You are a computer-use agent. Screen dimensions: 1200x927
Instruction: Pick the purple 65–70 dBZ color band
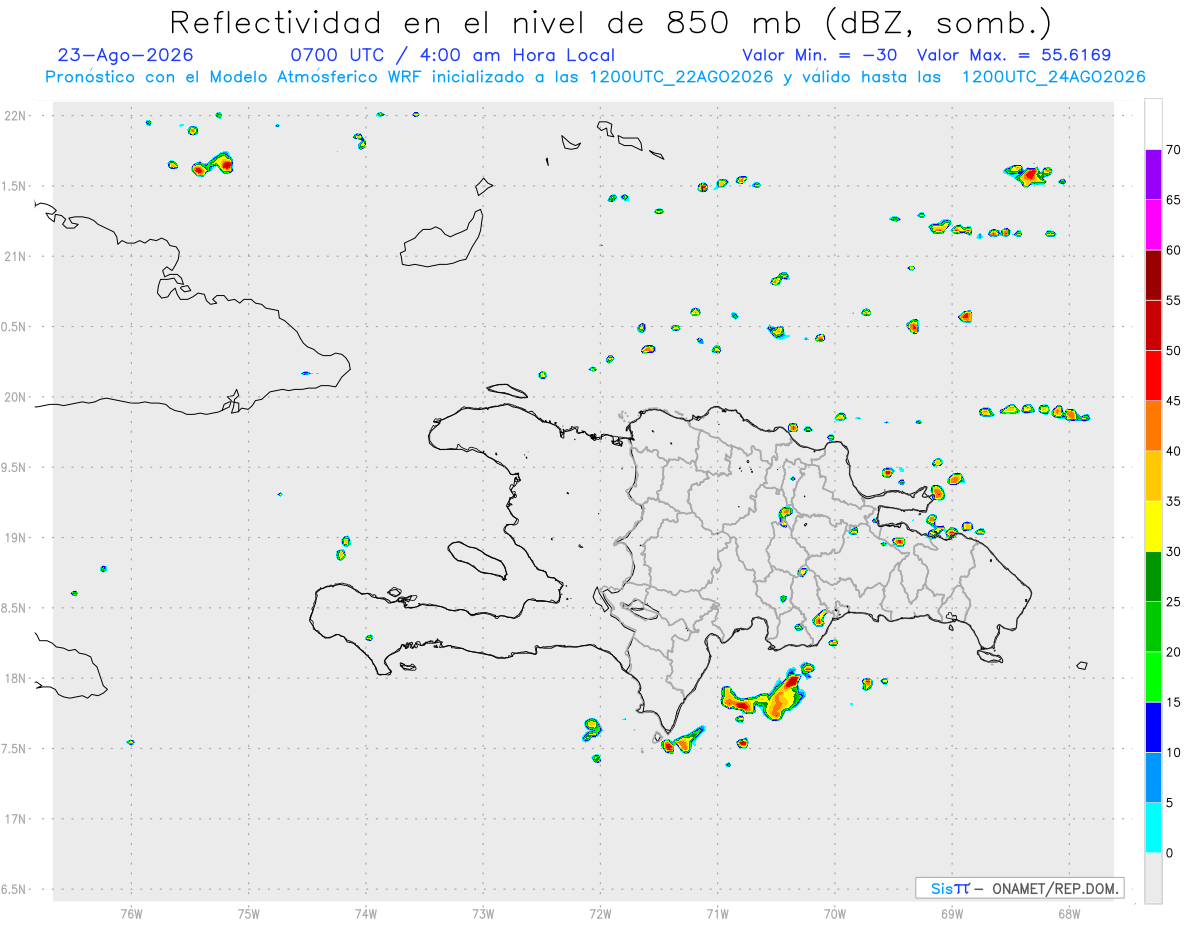click(x=1153, y=175)
